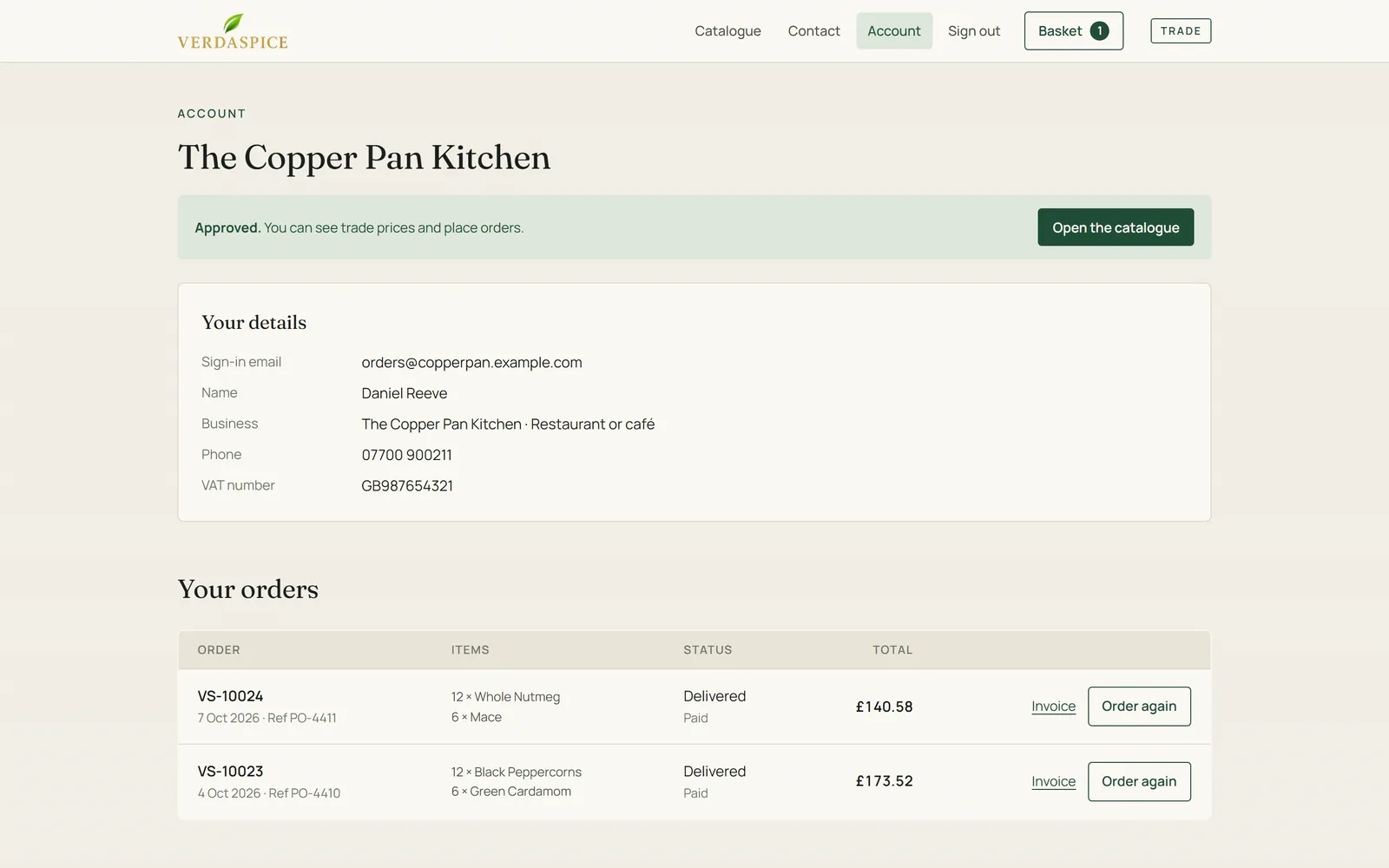
Task: Click the Delivered status for VS-10024
Action: (x=714, y=696)
